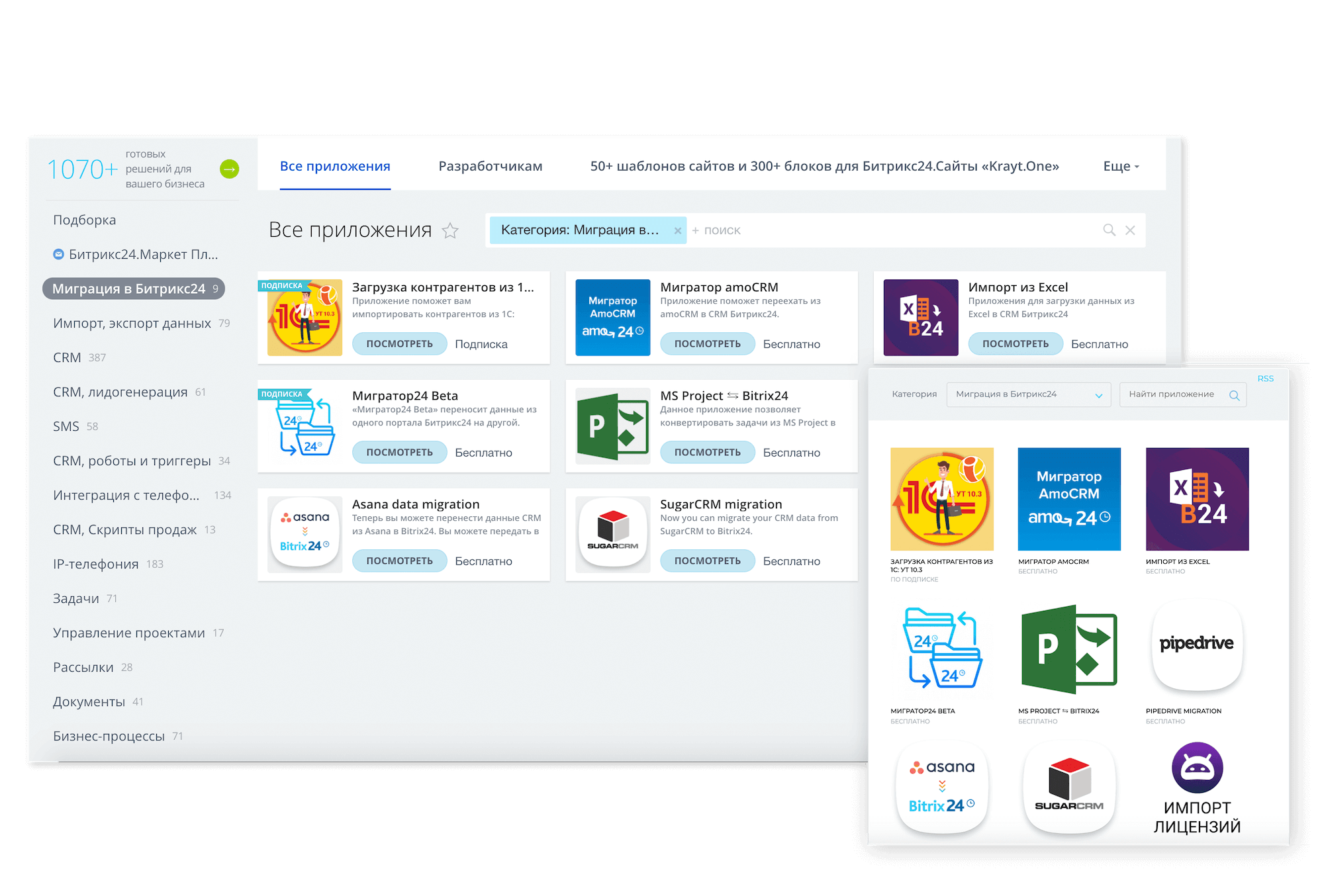Open the Мигратор AmoCRM tile in the mobile panel
This screenshot has height=896, width=1324.
(x=1069, y=499)
